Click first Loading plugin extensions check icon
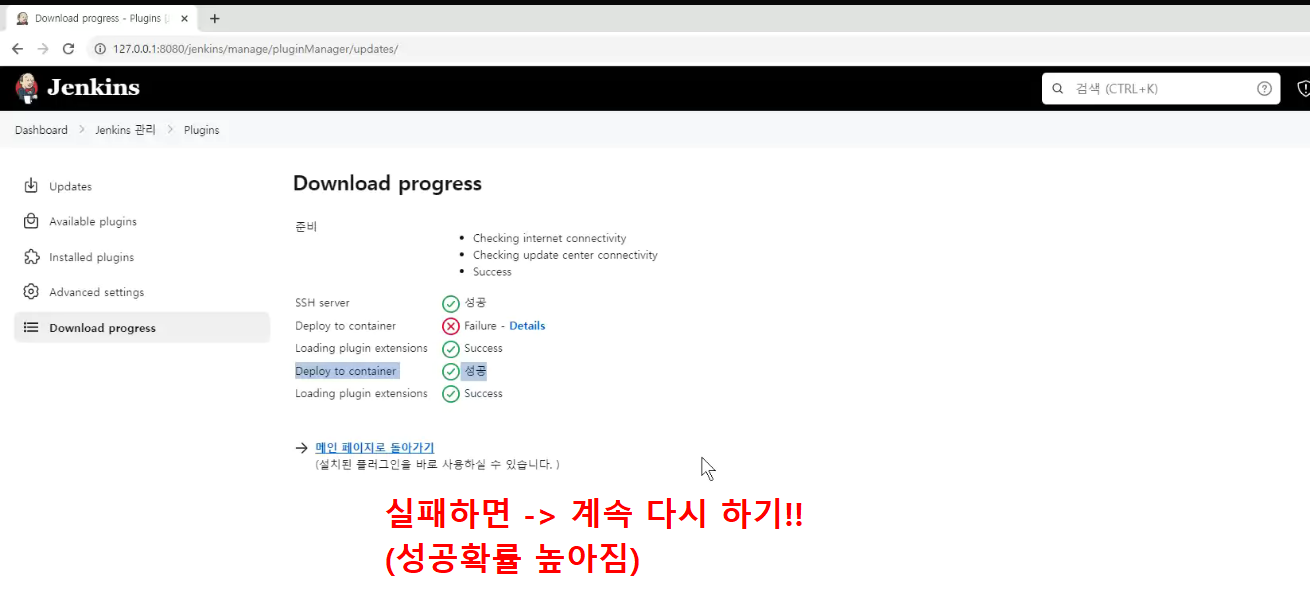1310x616 pixels. click(451, 349)
